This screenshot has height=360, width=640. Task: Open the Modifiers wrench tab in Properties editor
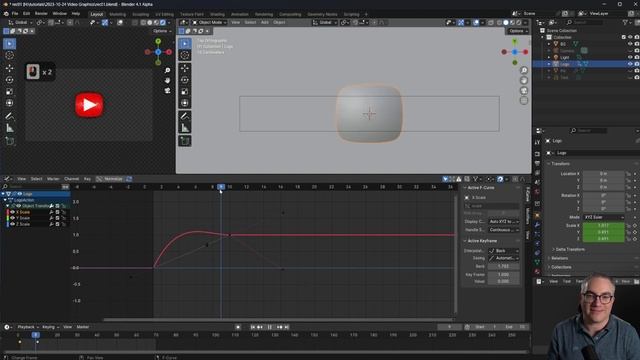pyautogui.click(x=537, y=225)
